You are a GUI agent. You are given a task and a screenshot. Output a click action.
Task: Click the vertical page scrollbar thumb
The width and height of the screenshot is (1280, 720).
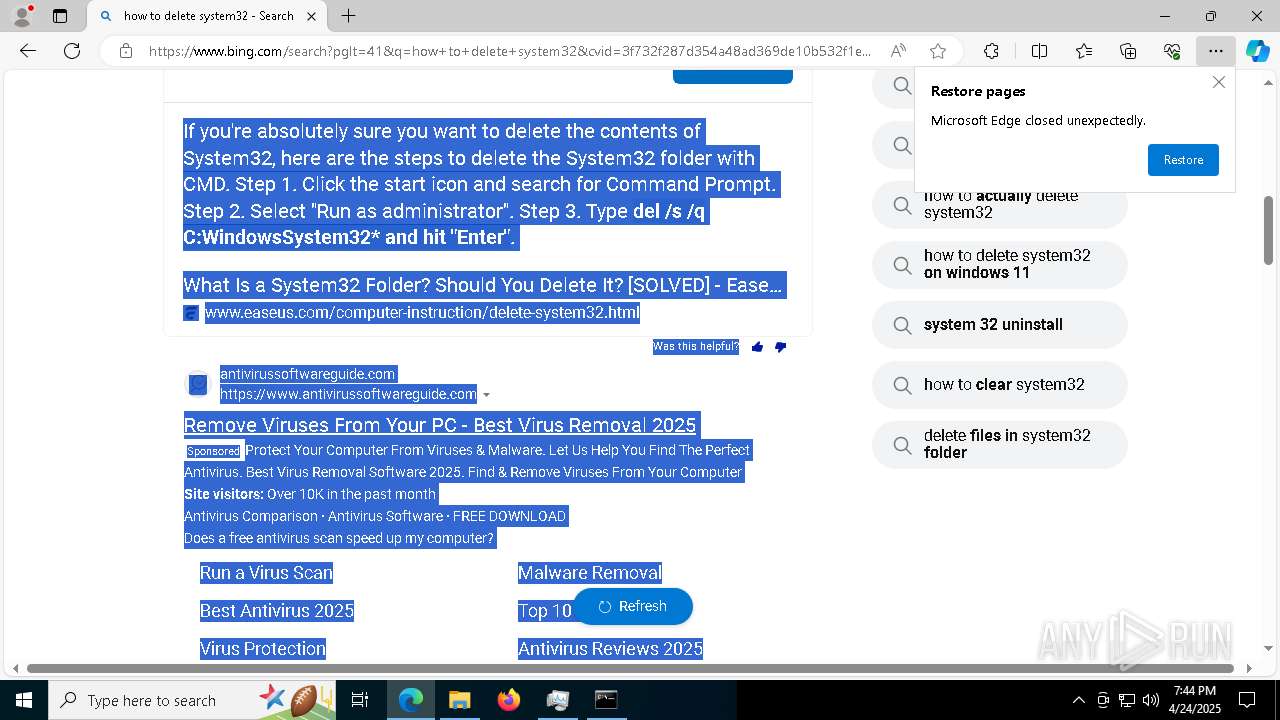(x=1268, y=230)
